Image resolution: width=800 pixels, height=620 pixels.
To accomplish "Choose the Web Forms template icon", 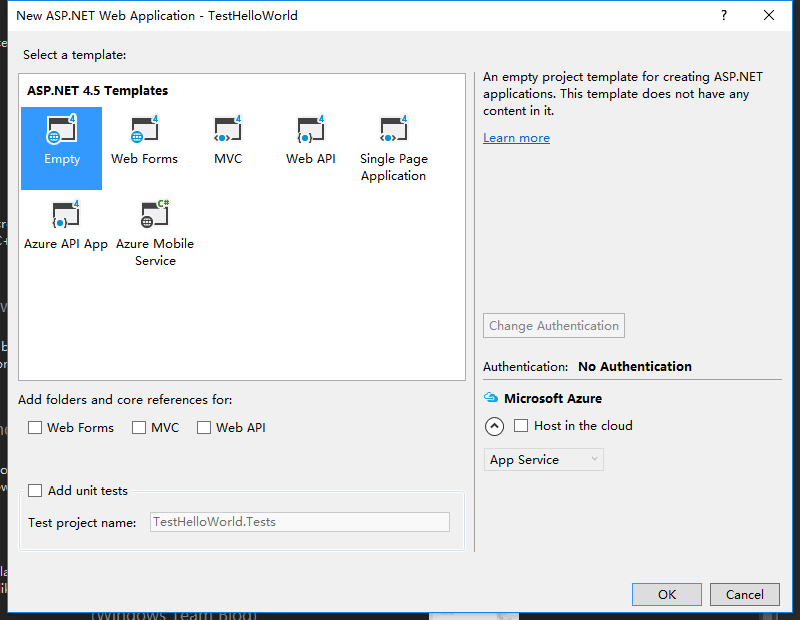I will click(x=144, y=130).
